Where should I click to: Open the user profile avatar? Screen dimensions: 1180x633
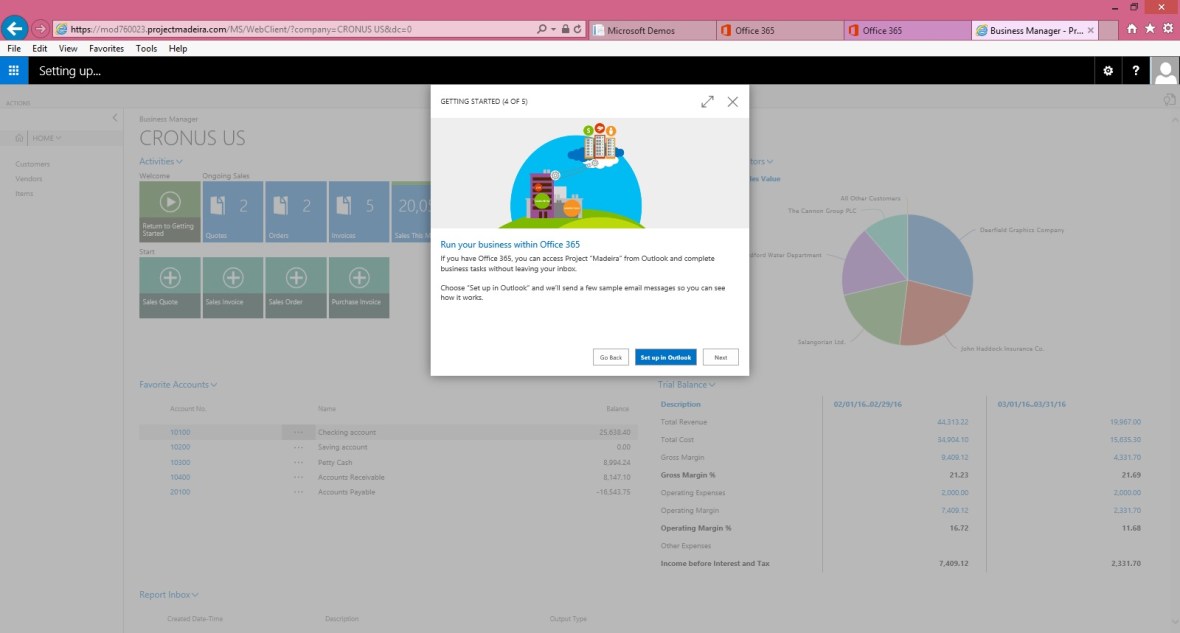point(1165,71)
